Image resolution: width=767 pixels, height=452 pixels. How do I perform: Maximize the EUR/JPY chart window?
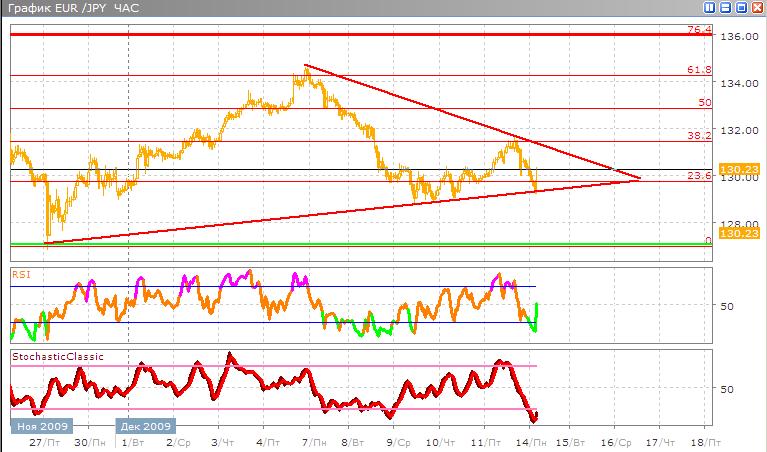click(x=740, y=7)
